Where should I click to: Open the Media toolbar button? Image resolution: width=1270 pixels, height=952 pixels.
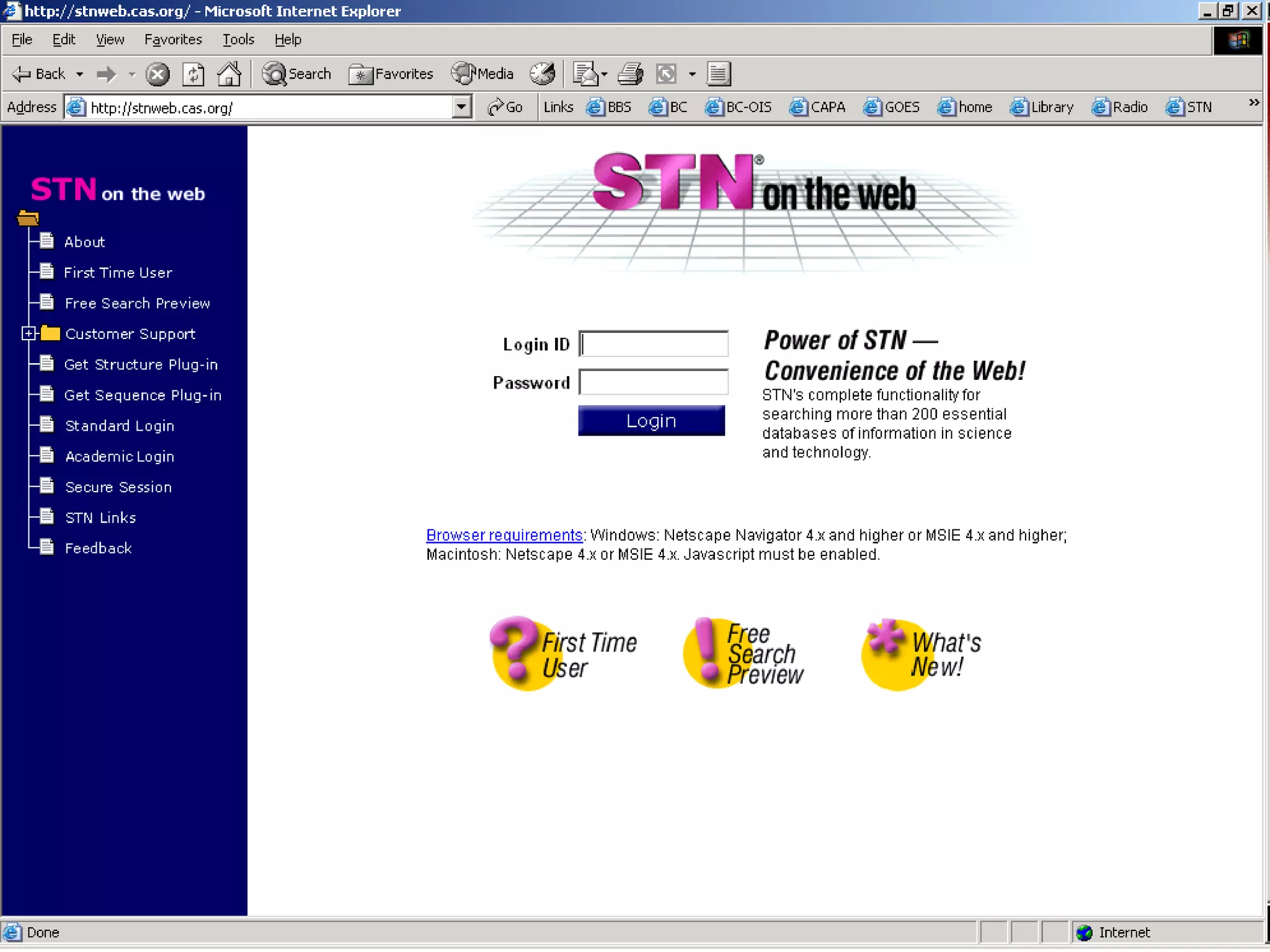click(483, 74)
